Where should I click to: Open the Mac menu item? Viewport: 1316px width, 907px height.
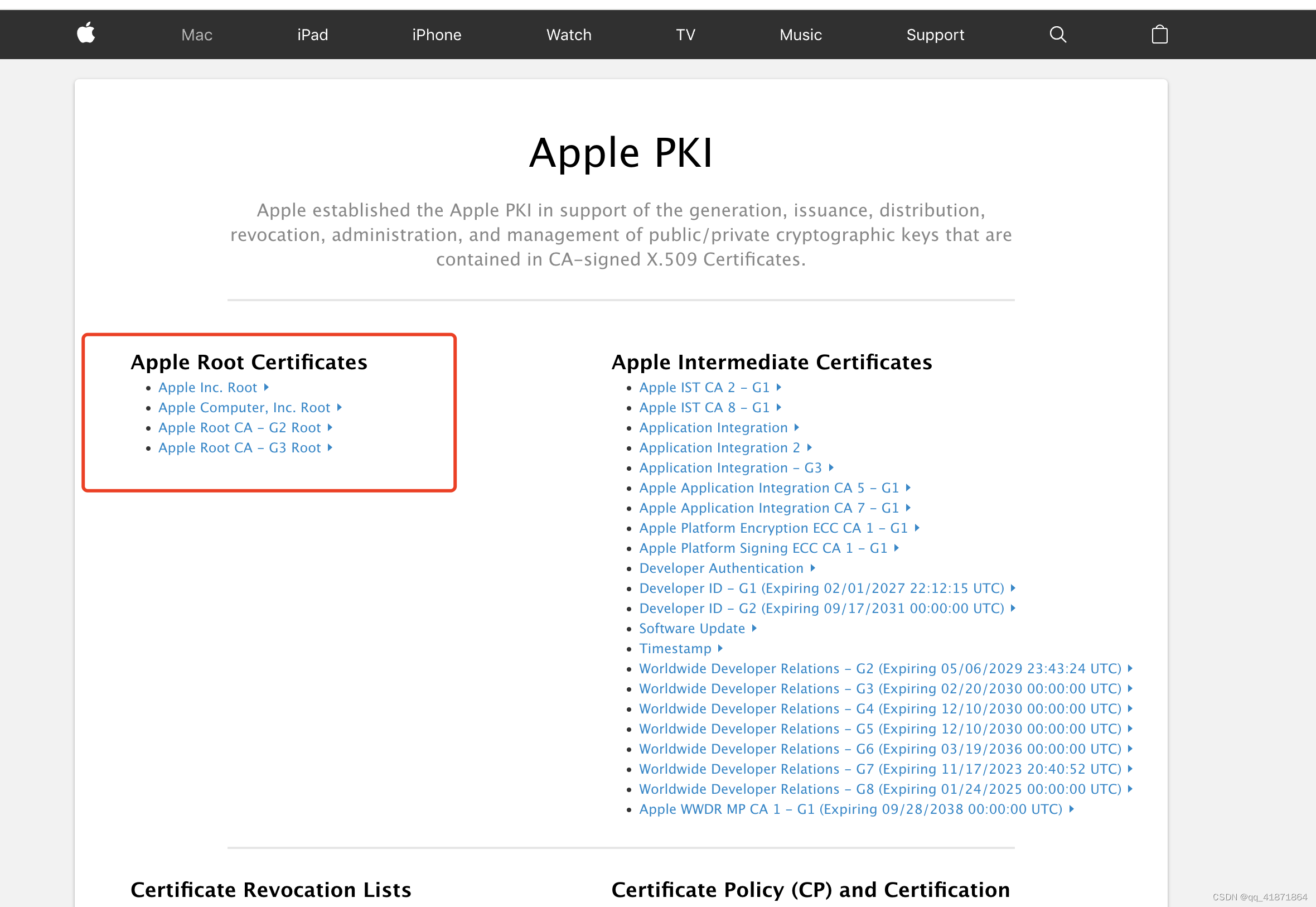coord(196,35)
